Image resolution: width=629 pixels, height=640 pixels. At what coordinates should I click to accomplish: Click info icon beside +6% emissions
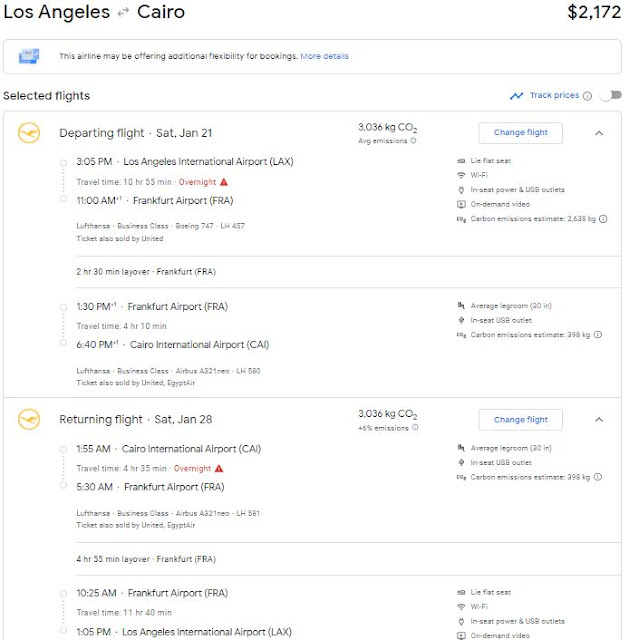pos(414,428)
